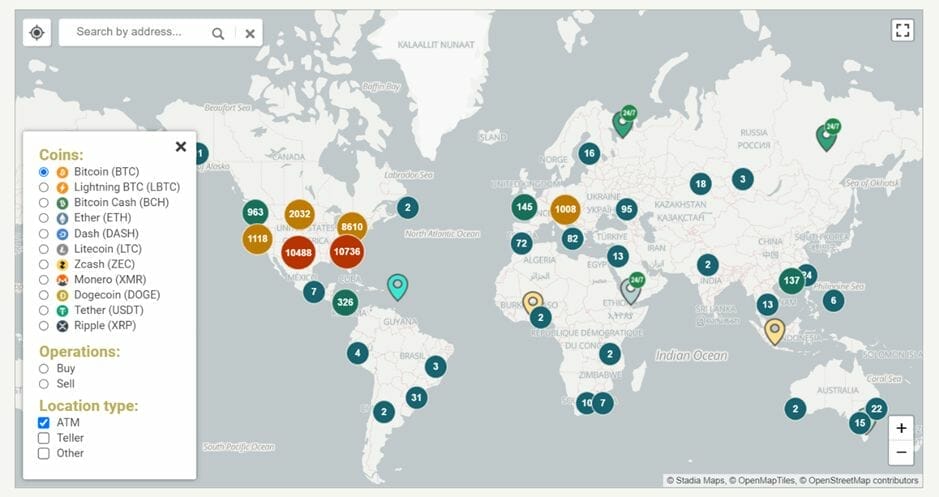Screen dimensions: 939x497
Task: Toggle fullscreen map view
Action: pyautogui.click(x=902, y=30)
